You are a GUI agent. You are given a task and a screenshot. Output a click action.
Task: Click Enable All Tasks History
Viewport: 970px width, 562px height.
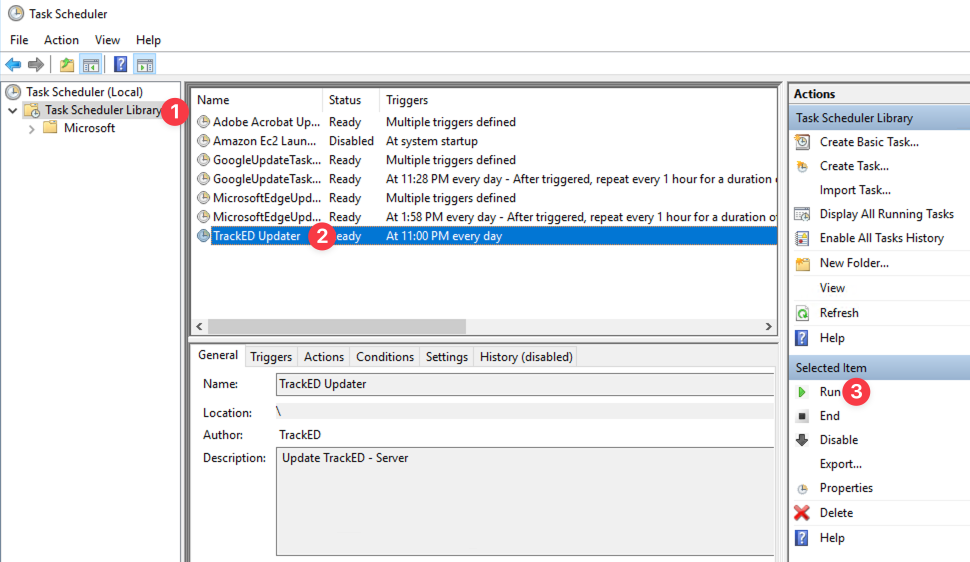point(881,238)
